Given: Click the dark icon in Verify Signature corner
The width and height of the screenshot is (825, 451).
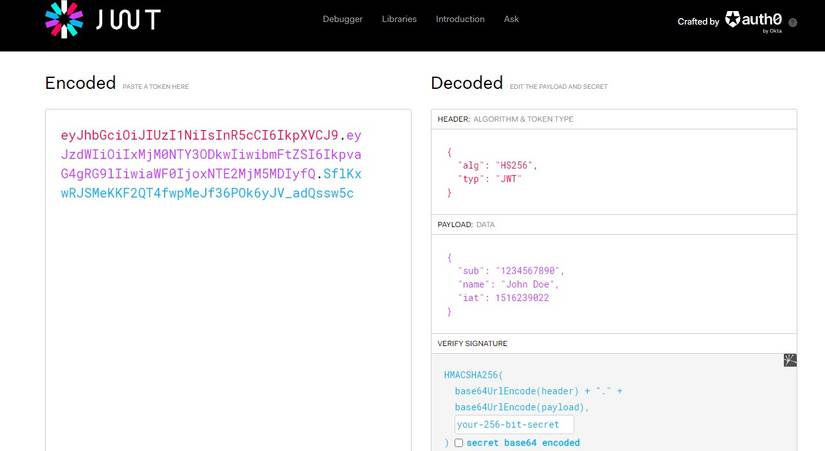Looking at the screenshot, I should point(789,360).
